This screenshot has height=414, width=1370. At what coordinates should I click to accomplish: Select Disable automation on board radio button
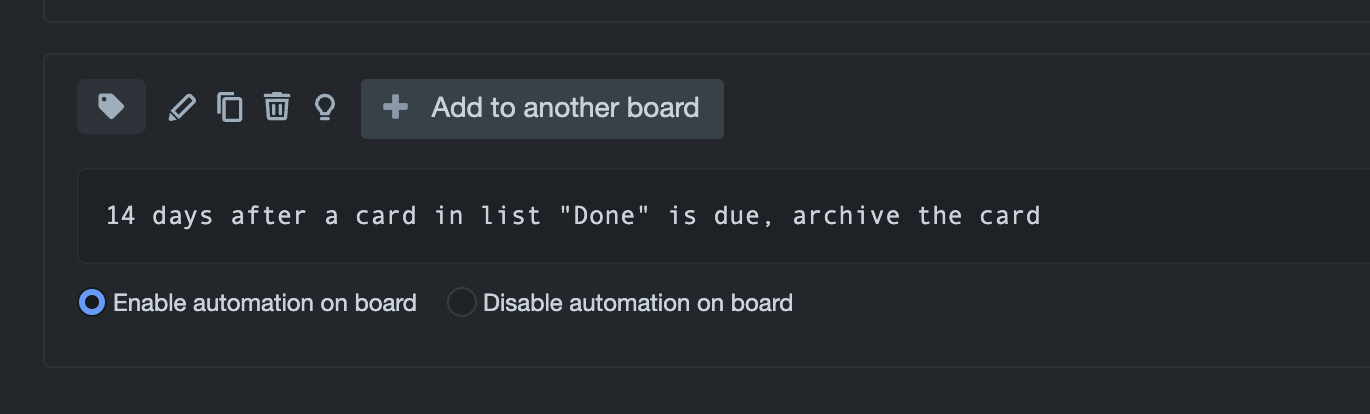point(461,302)
